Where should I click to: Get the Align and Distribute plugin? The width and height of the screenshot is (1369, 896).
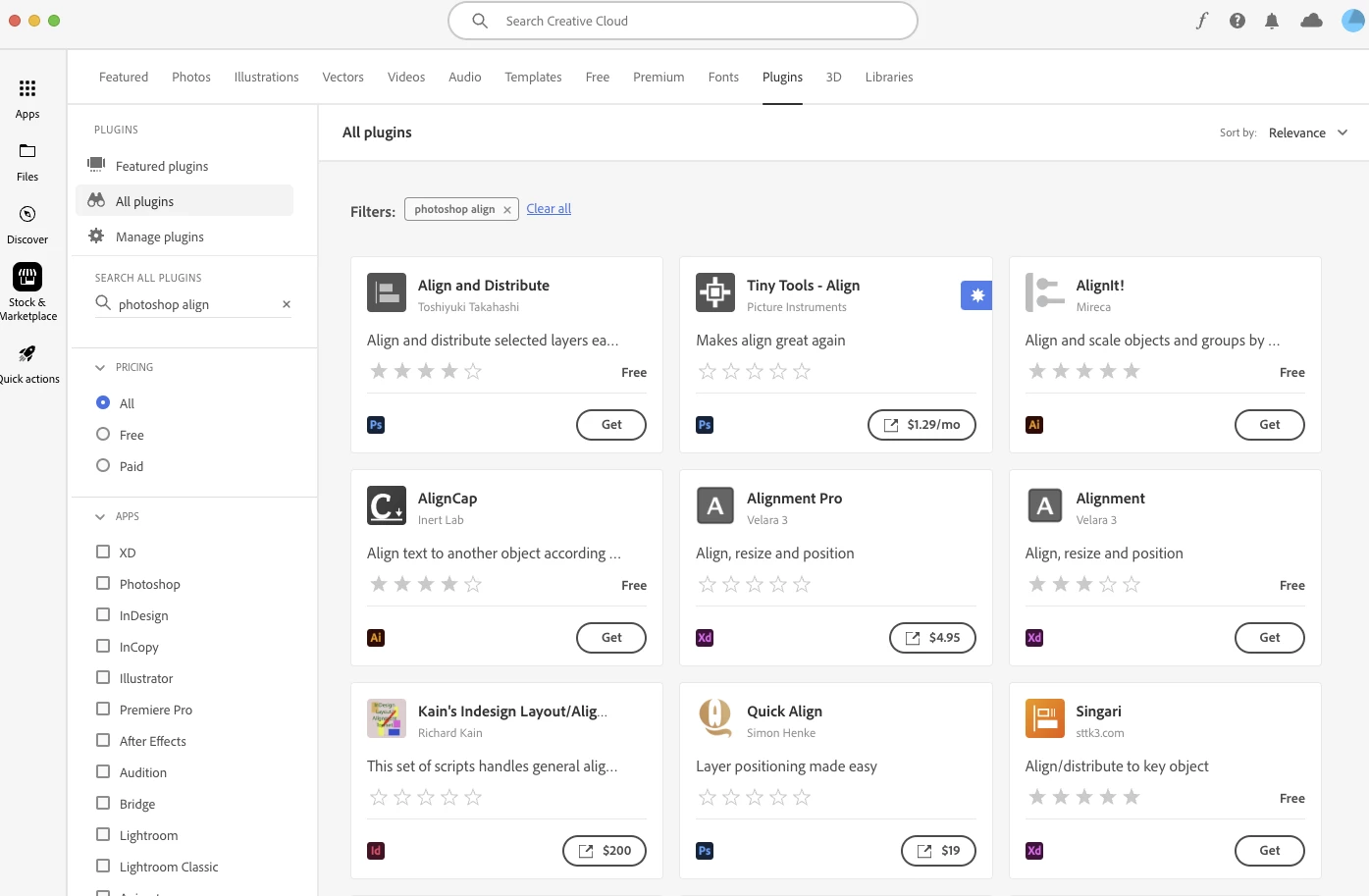click(611, 425)
